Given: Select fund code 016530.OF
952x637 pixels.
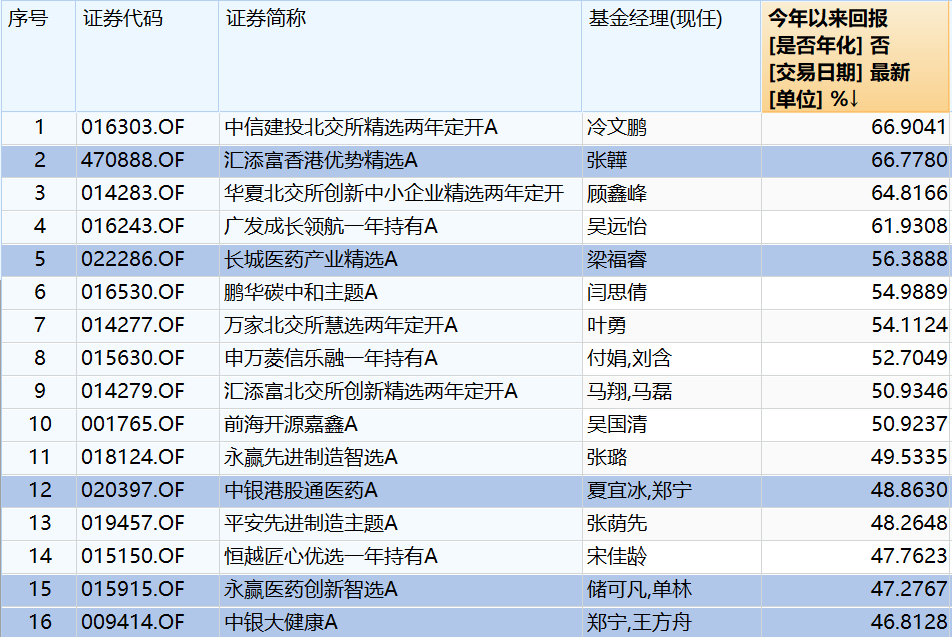Looking at the screenshot, I should [133, 292].
